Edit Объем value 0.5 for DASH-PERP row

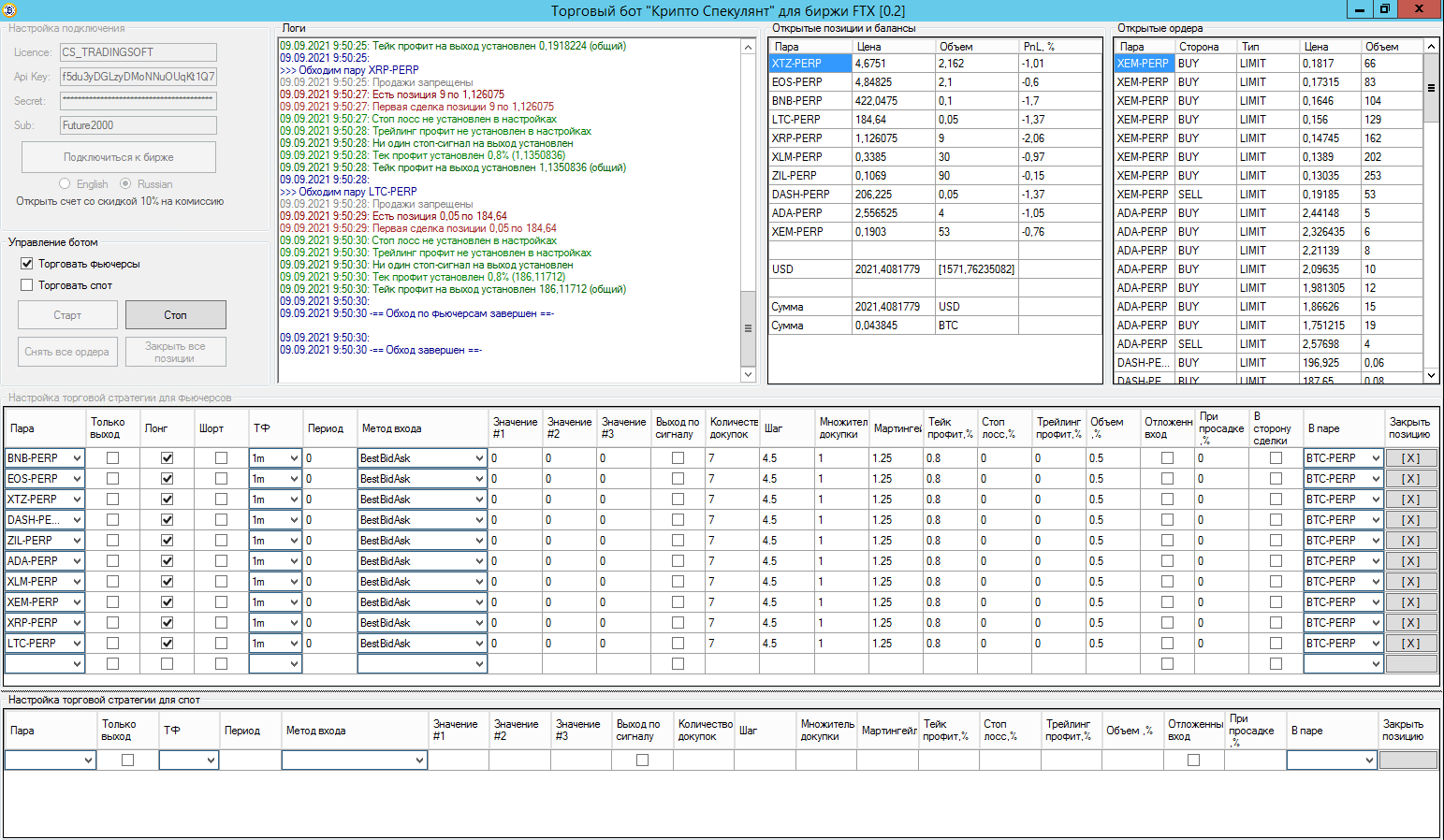coord(1114,520)
